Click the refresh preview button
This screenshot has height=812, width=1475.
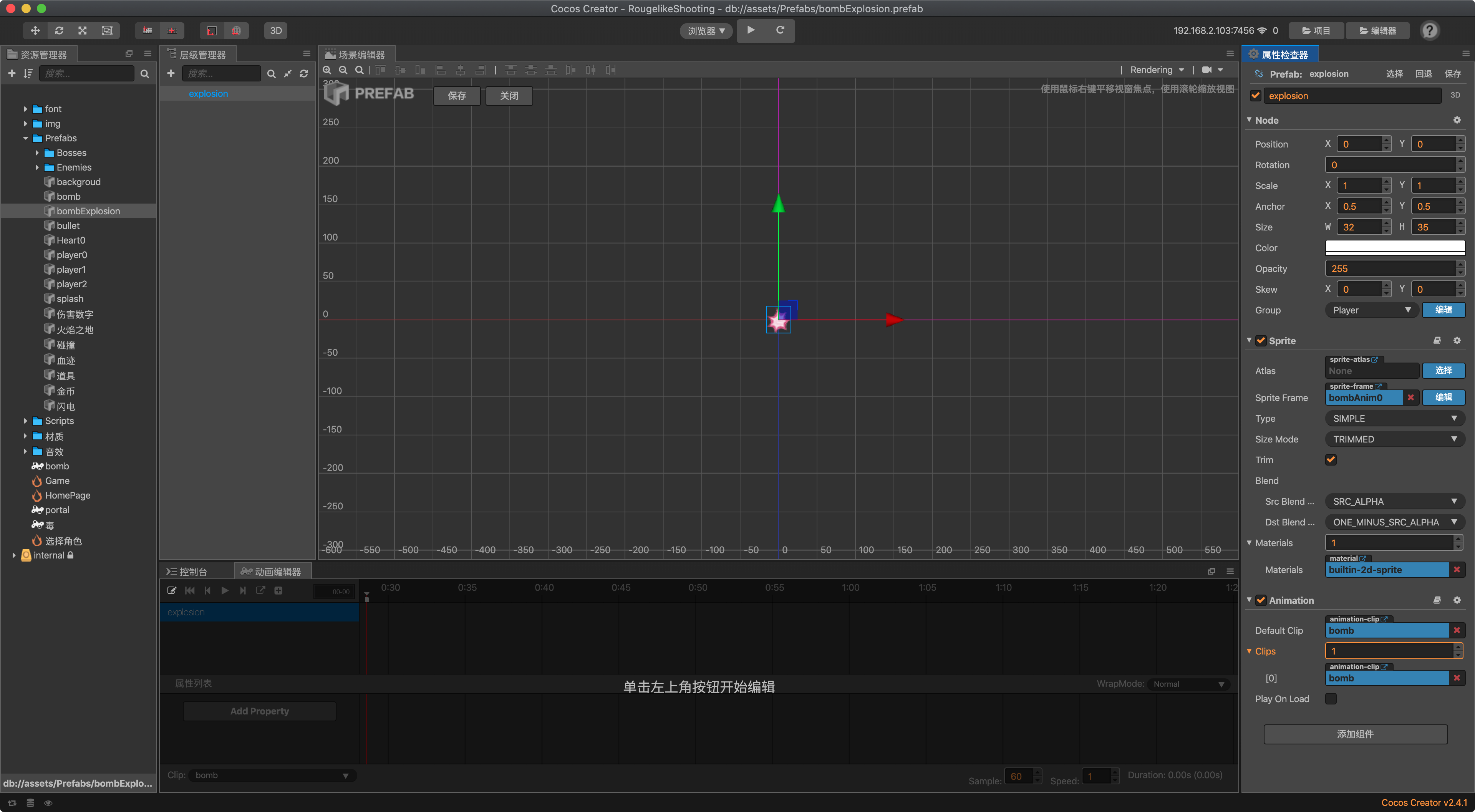pos(779,30)
